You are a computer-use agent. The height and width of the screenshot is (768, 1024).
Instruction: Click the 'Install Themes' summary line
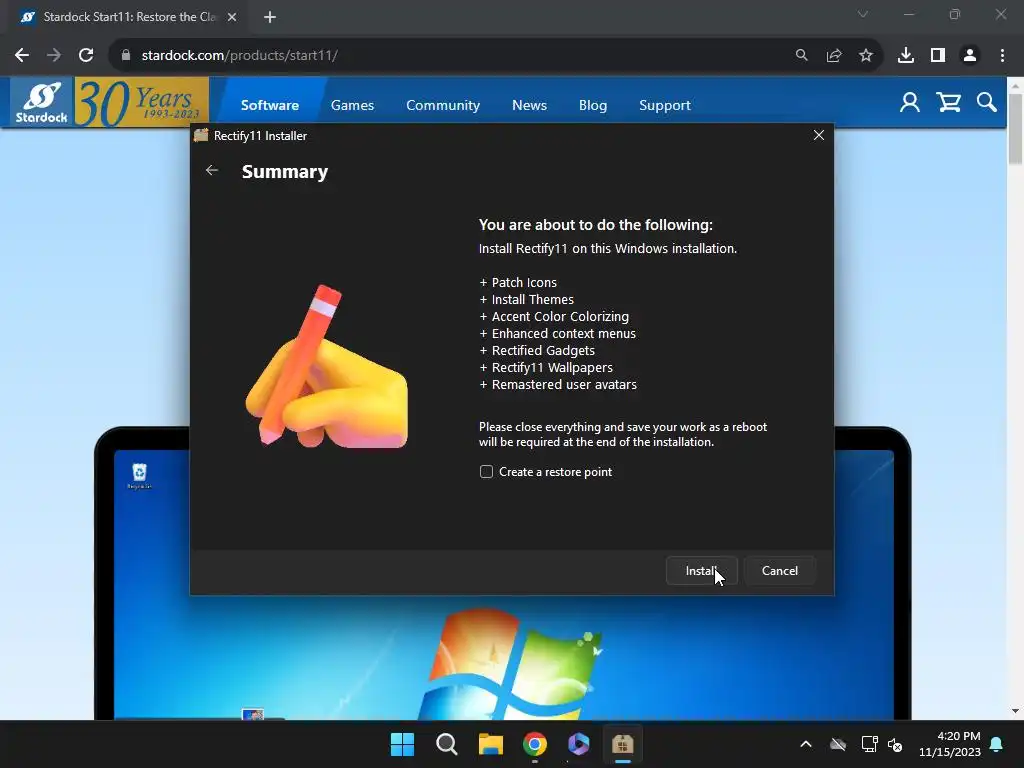[527, 299]
